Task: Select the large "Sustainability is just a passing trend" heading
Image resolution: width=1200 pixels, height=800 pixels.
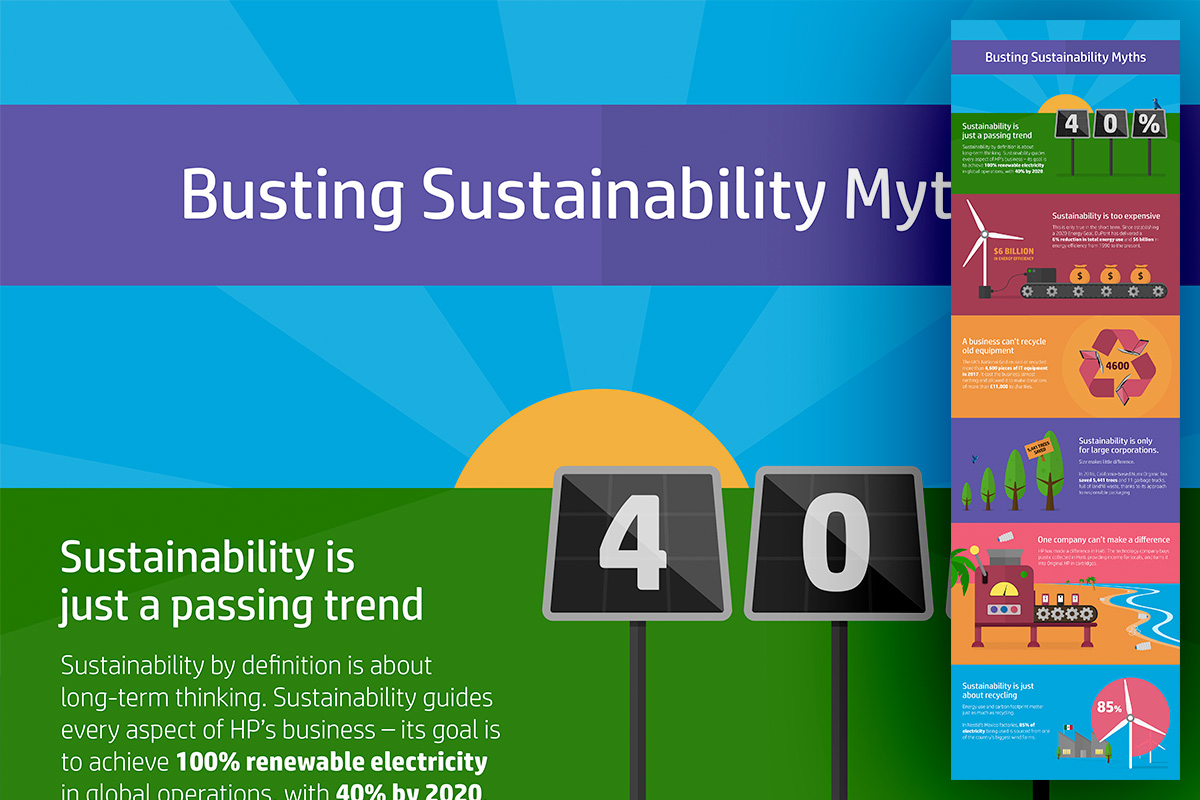Action: tap(241, 582)
